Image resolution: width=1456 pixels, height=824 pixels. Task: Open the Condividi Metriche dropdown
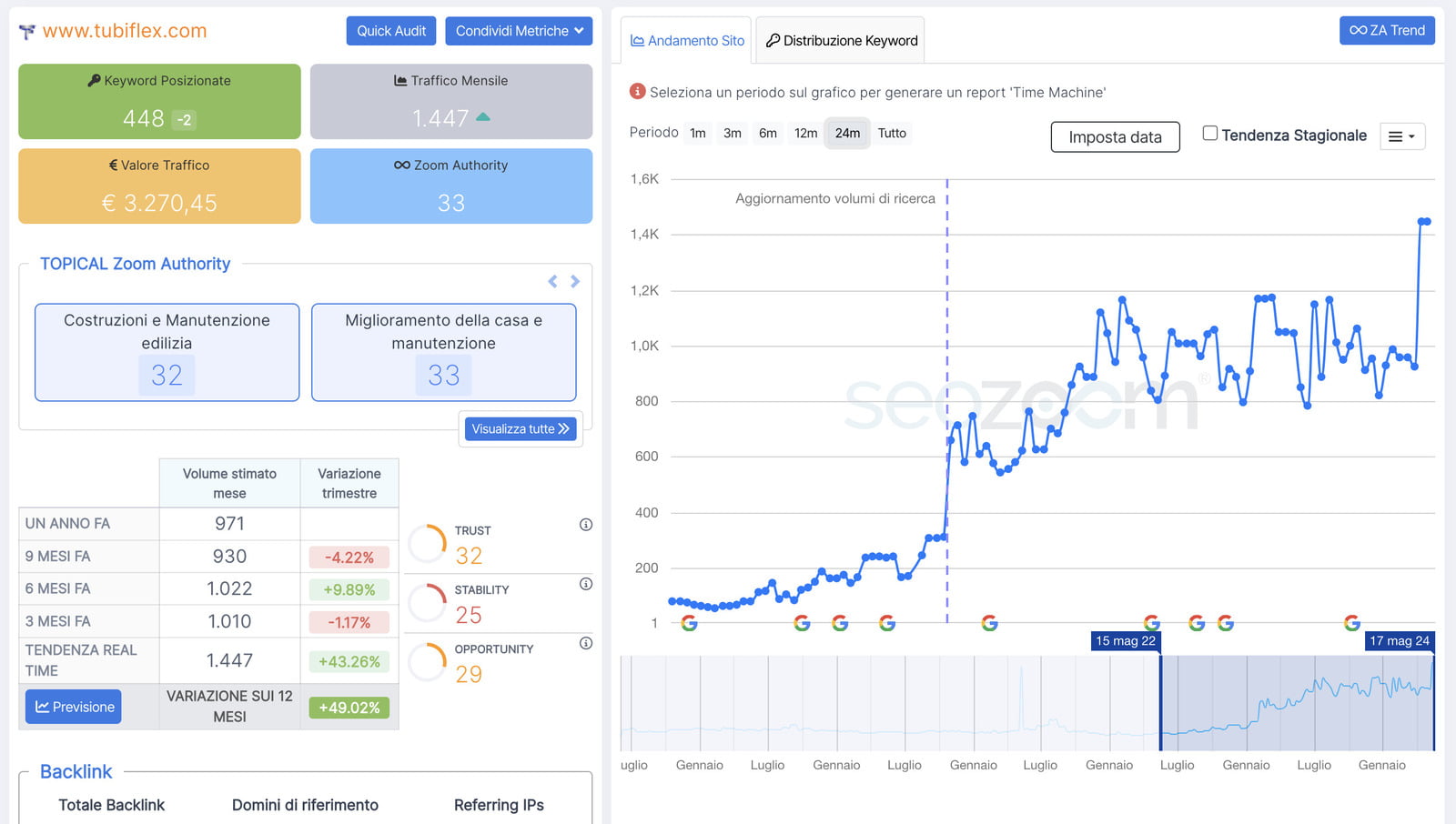click(x=519, y=31)
